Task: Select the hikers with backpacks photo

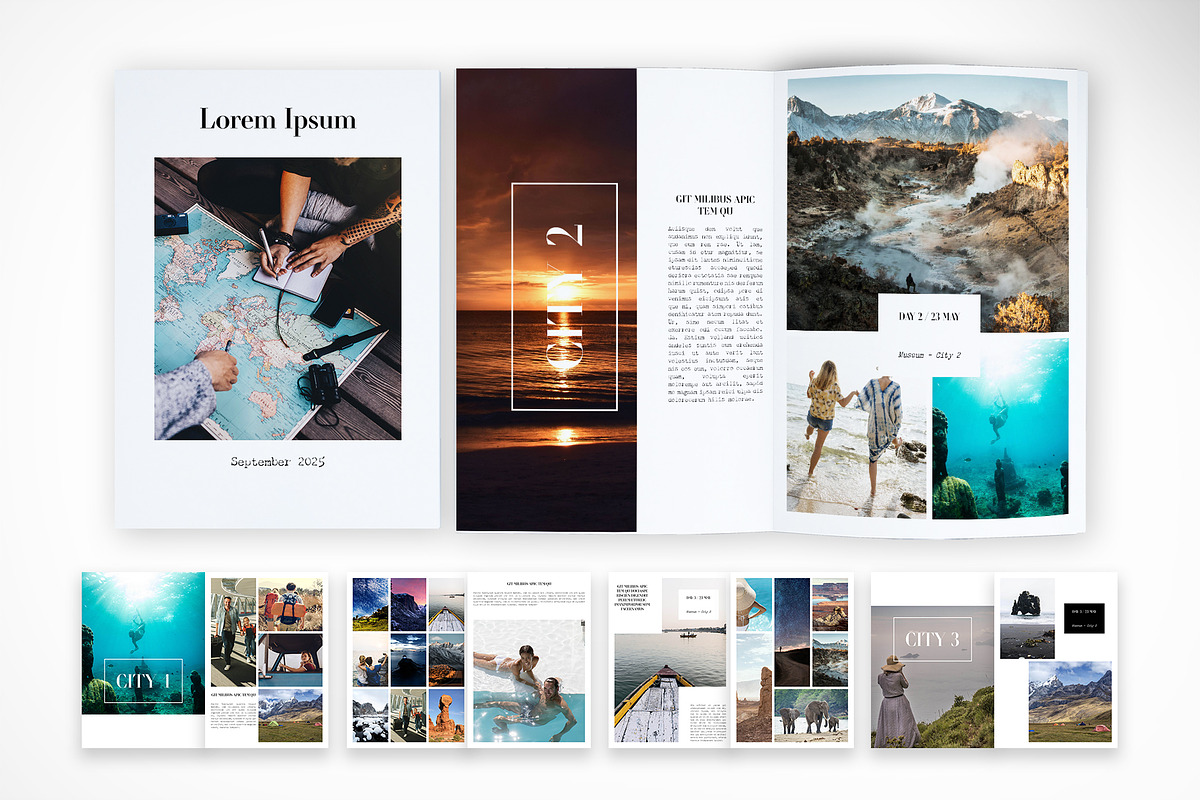Action: coord(290,604)
